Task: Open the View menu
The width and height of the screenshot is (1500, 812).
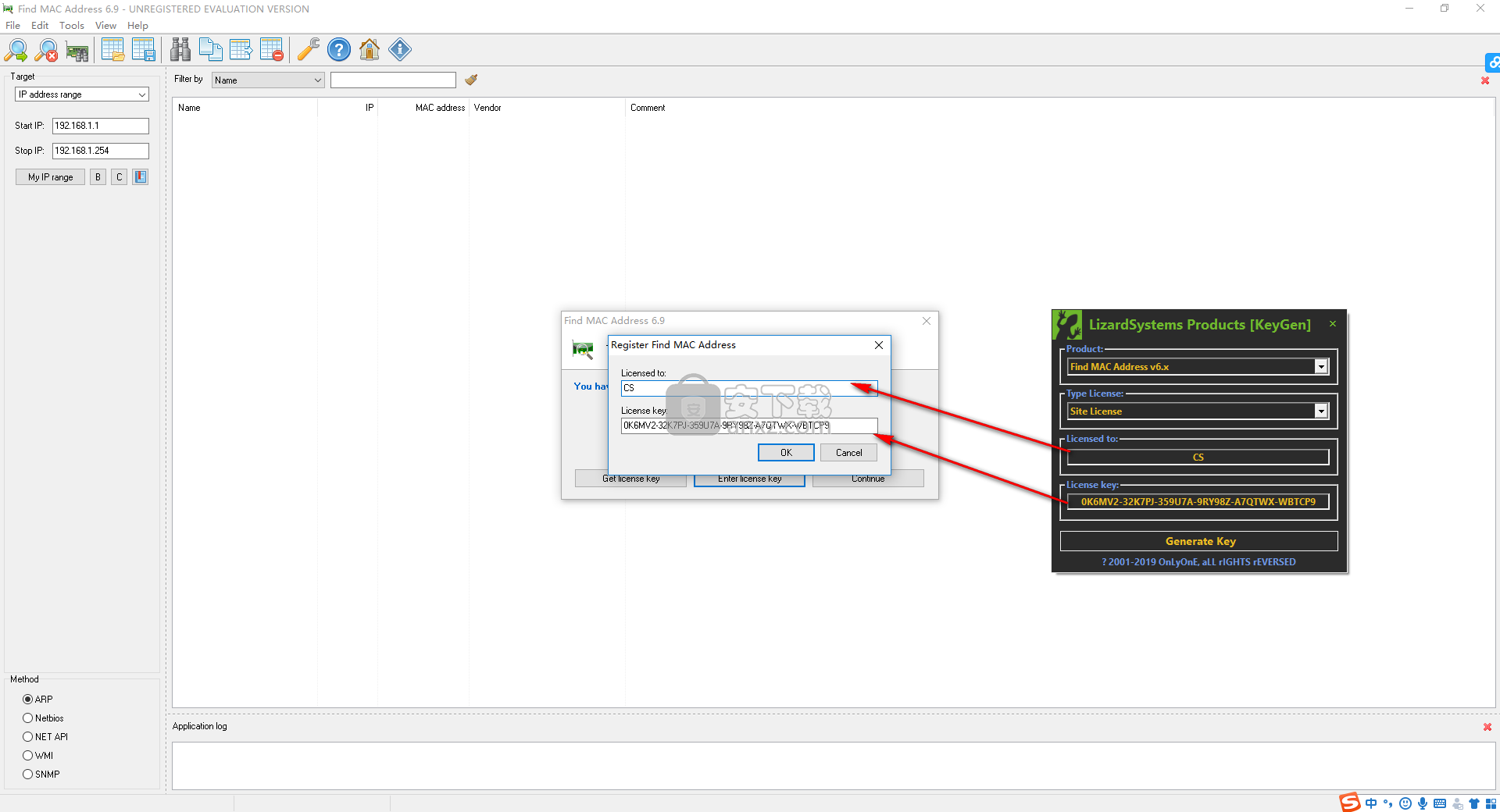Action: coord(105,26)
